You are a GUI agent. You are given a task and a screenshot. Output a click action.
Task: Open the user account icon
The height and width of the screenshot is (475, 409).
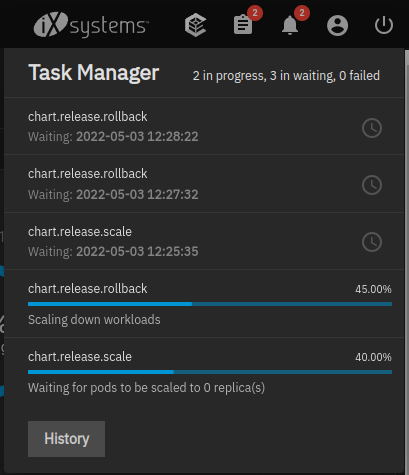[x=337, y=25]
